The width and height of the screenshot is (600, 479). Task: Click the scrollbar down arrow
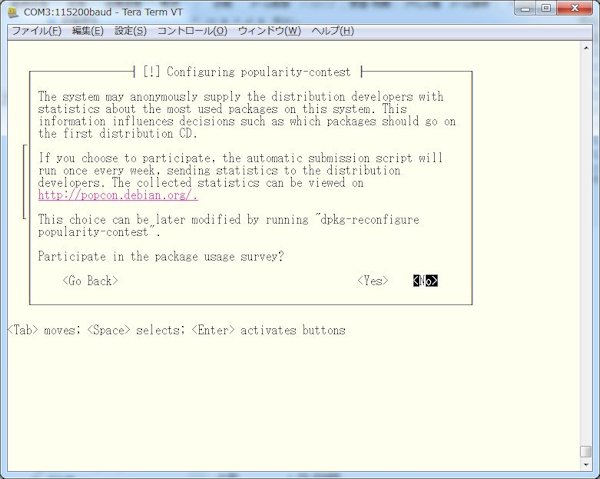(586, 465)
